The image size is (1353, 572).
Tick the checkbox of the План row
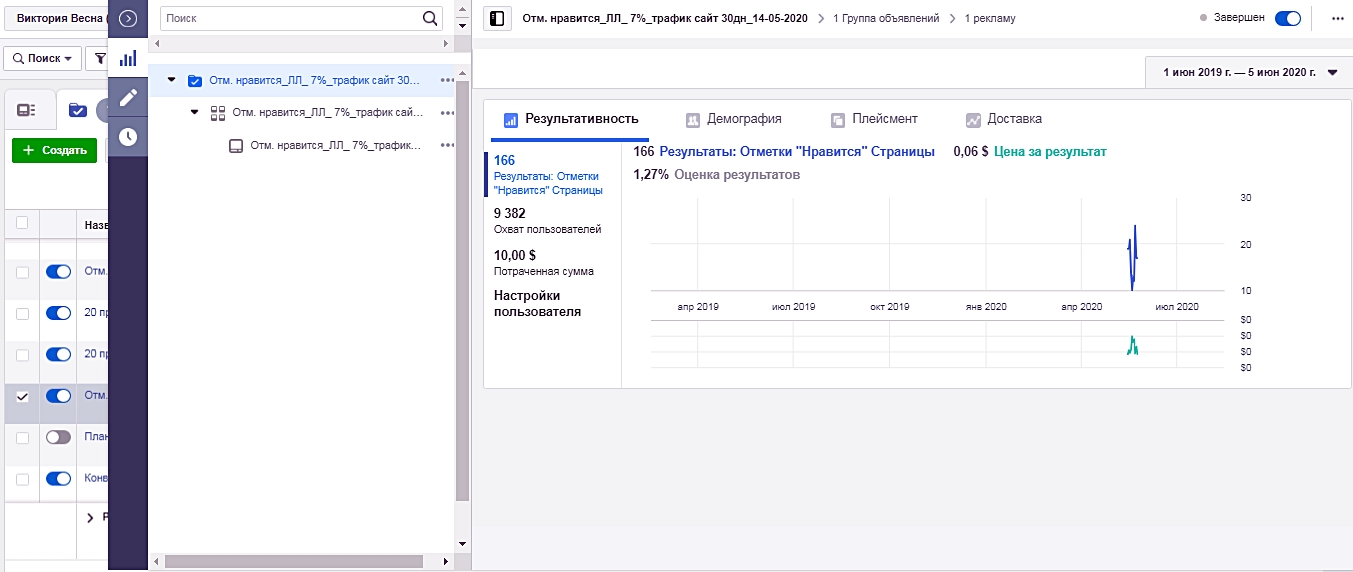[22, 437]
